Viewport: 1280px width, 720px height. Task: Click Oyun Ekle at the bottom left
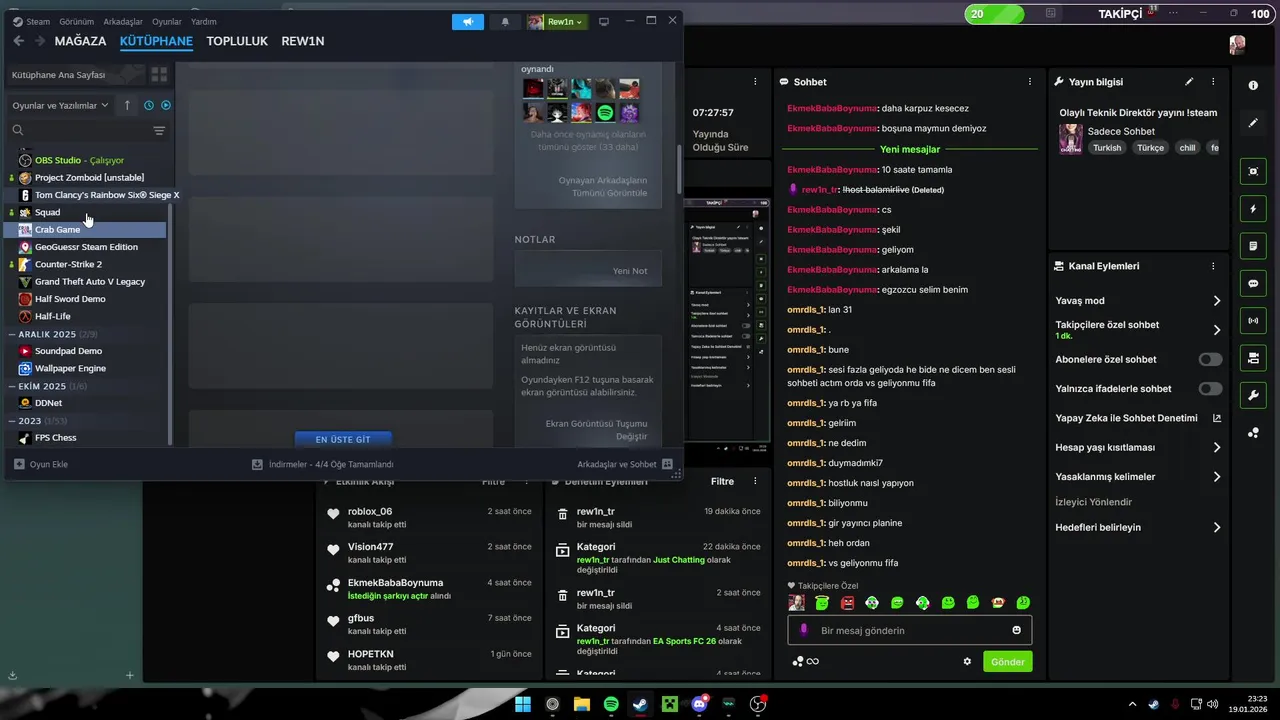[41, 464]
